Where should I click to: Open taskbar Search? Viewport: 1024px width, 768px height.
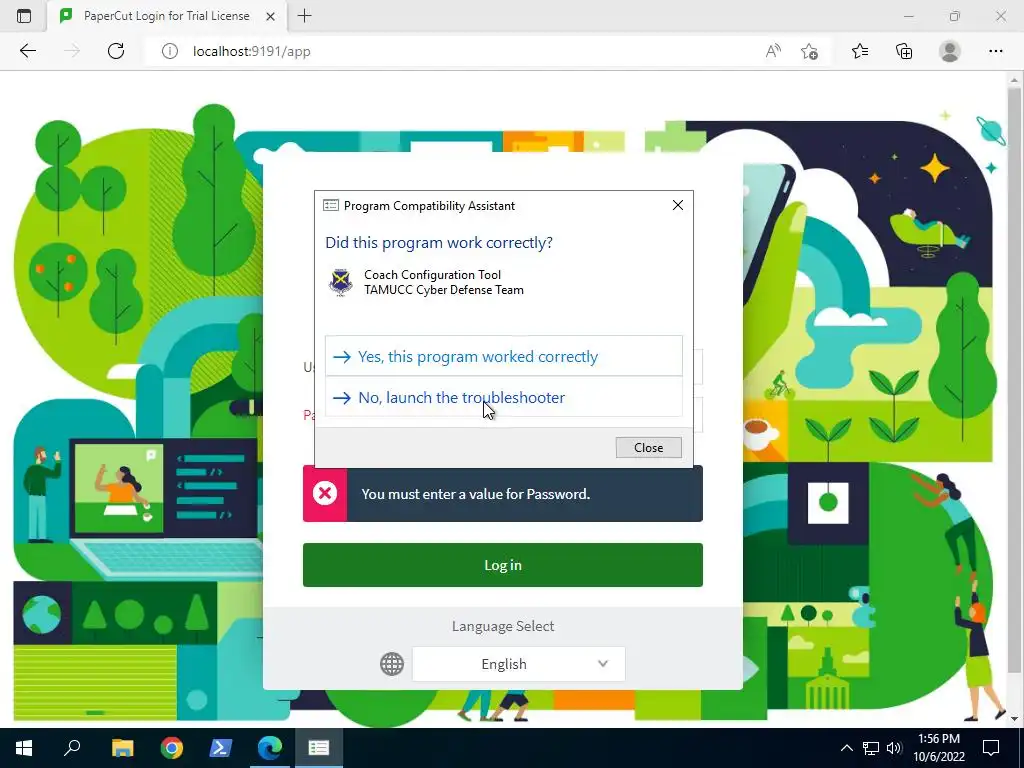72,748
